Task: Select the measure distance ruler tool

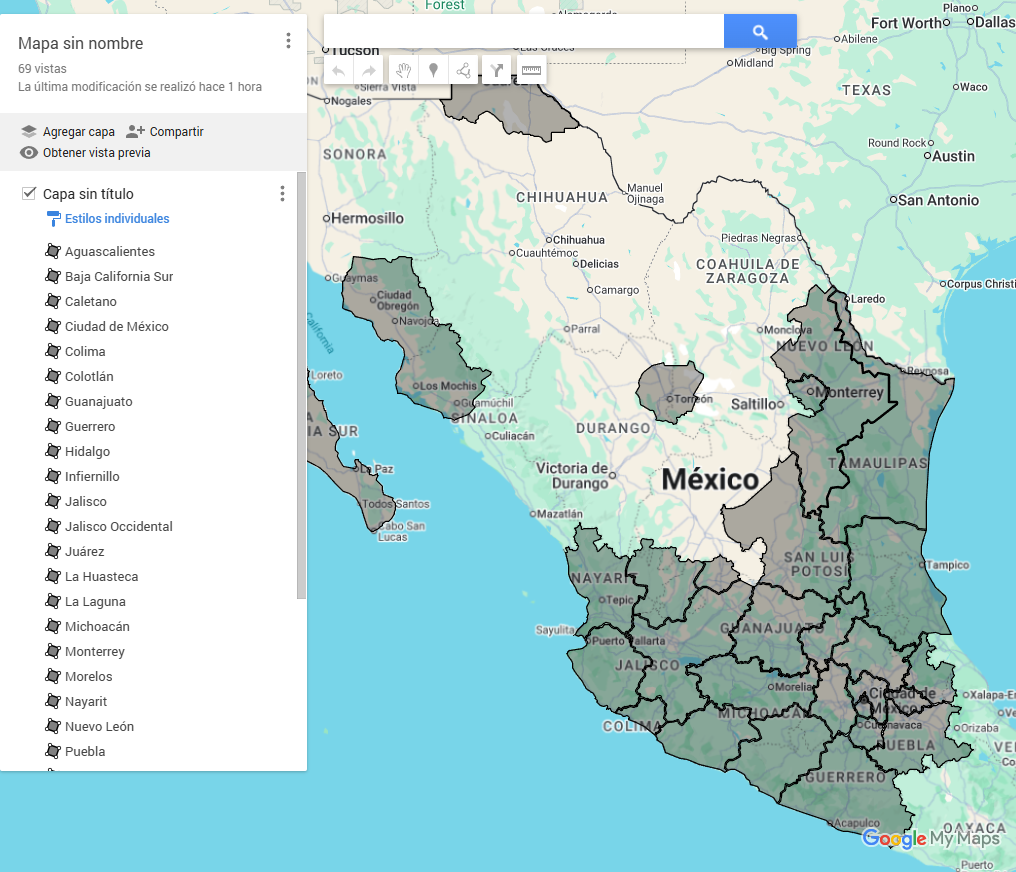Action: (x=531, y=70)
